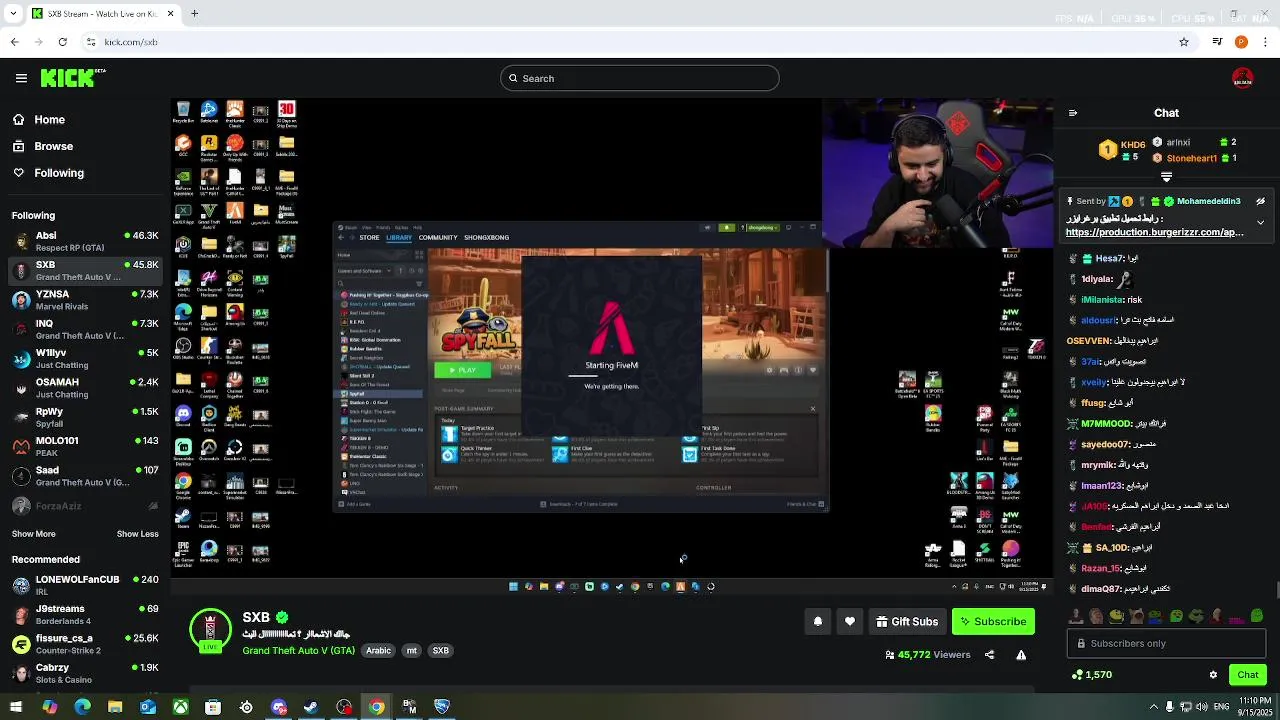Open Xbox app from taskbar

click(180, 707)
